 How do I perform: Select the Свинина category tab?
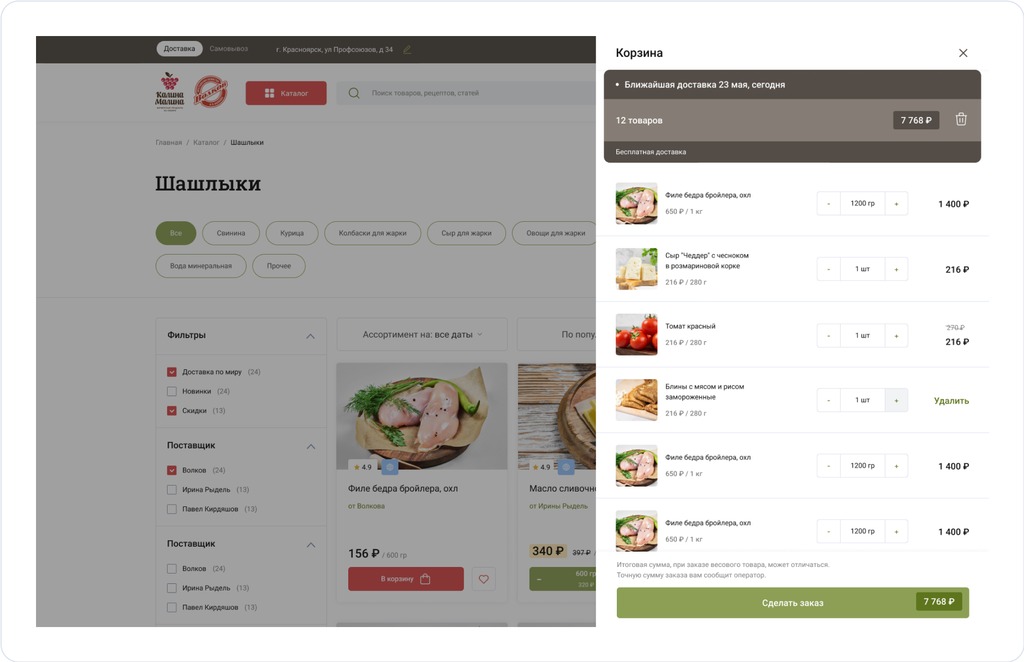pyautogui.click(x=231, y=233)
